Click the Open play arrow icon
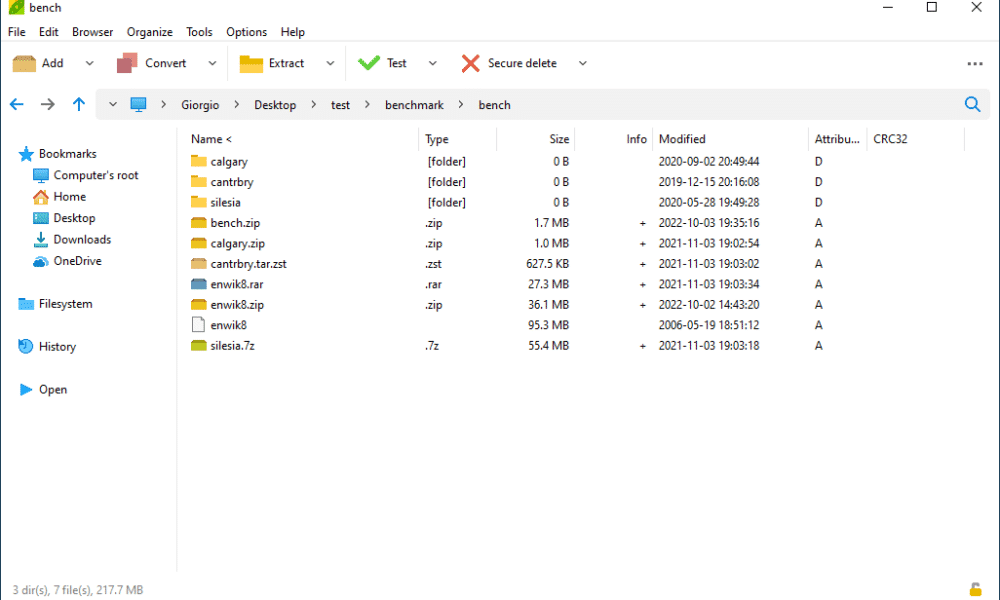The height and width of the screenshot is (600, 1000). [x=26, y=390]
